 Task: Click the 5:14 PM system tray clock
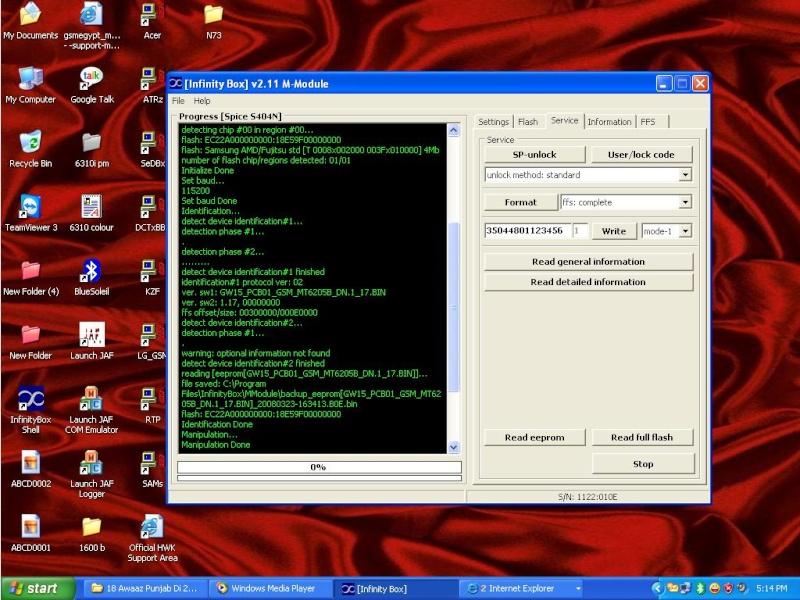[772, 589]
